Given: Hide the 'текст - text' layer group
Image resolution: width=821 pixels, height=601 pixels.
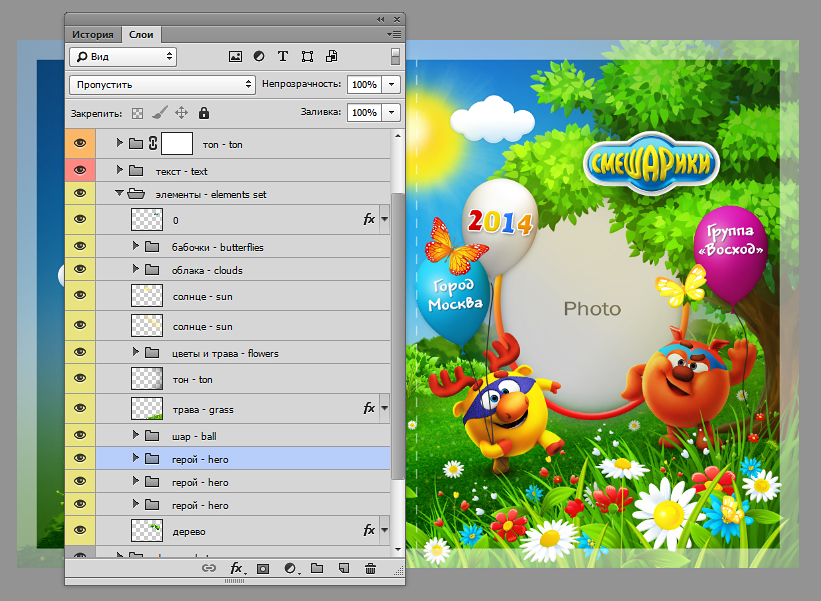Looking at the screenshot, I should 80,171.
